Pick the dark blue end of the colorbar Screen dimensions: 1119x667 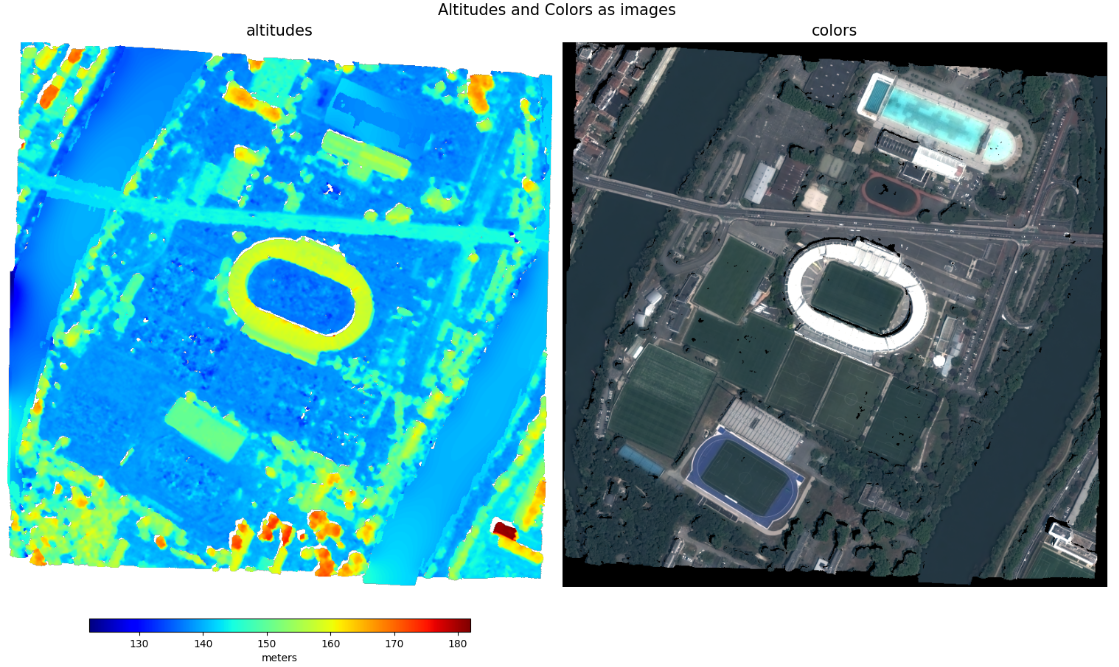click(94, 625)
